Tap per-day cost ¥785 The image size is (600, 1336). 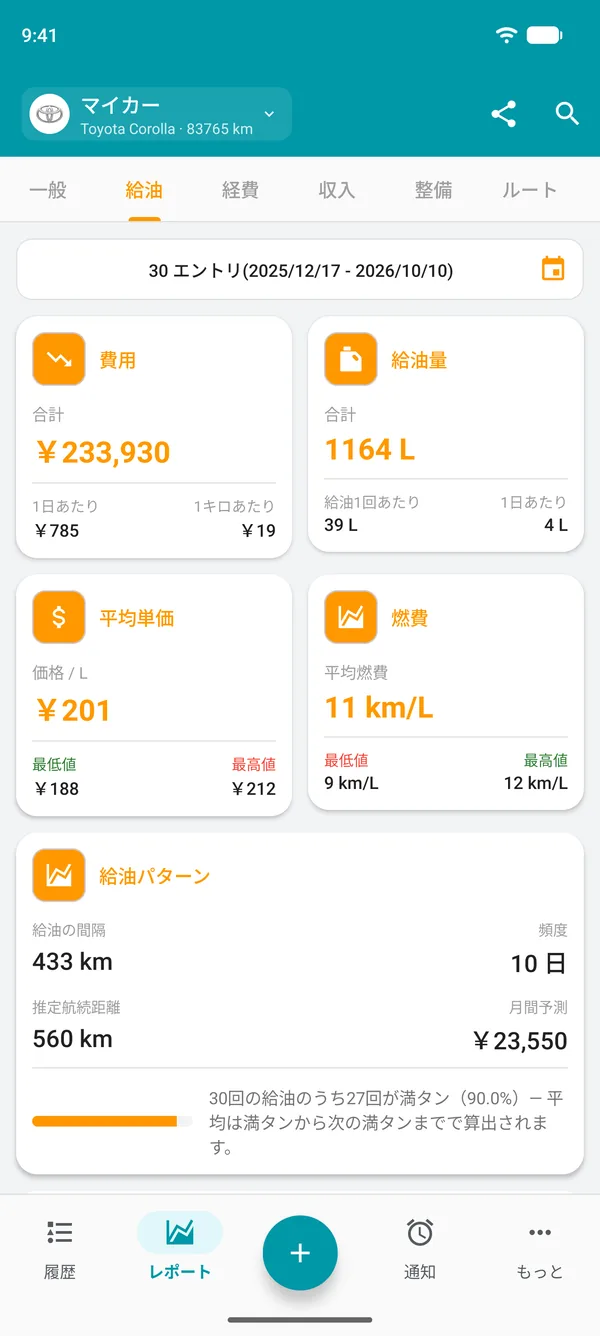(x=56, y=530)
